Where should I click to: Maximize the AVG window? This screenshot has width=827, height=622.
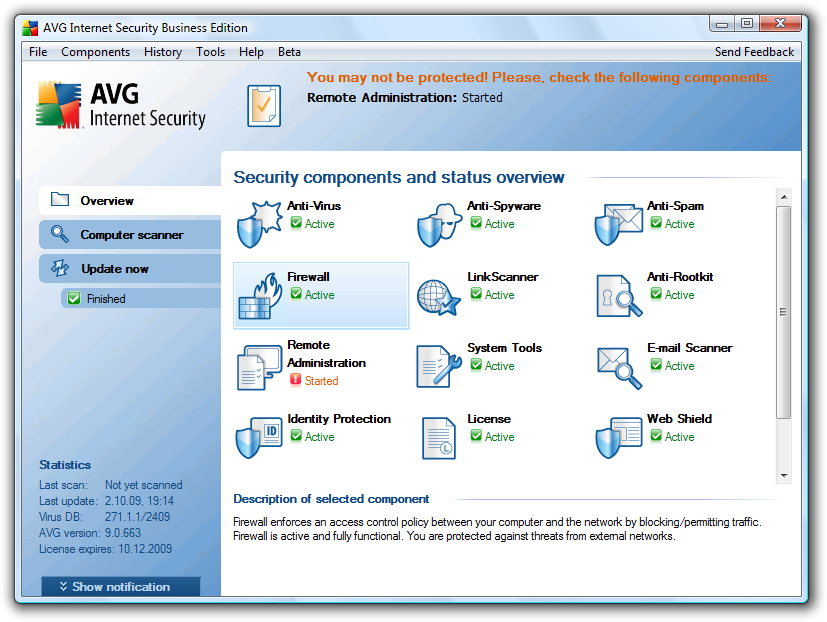[x=746, y=24]
